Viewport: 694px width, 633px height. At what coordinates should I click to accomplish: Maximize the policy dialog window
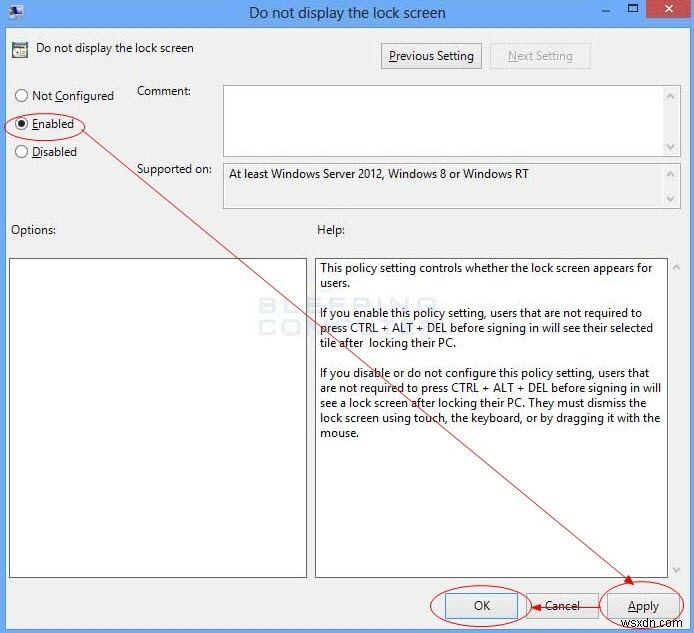coord(633,9)
